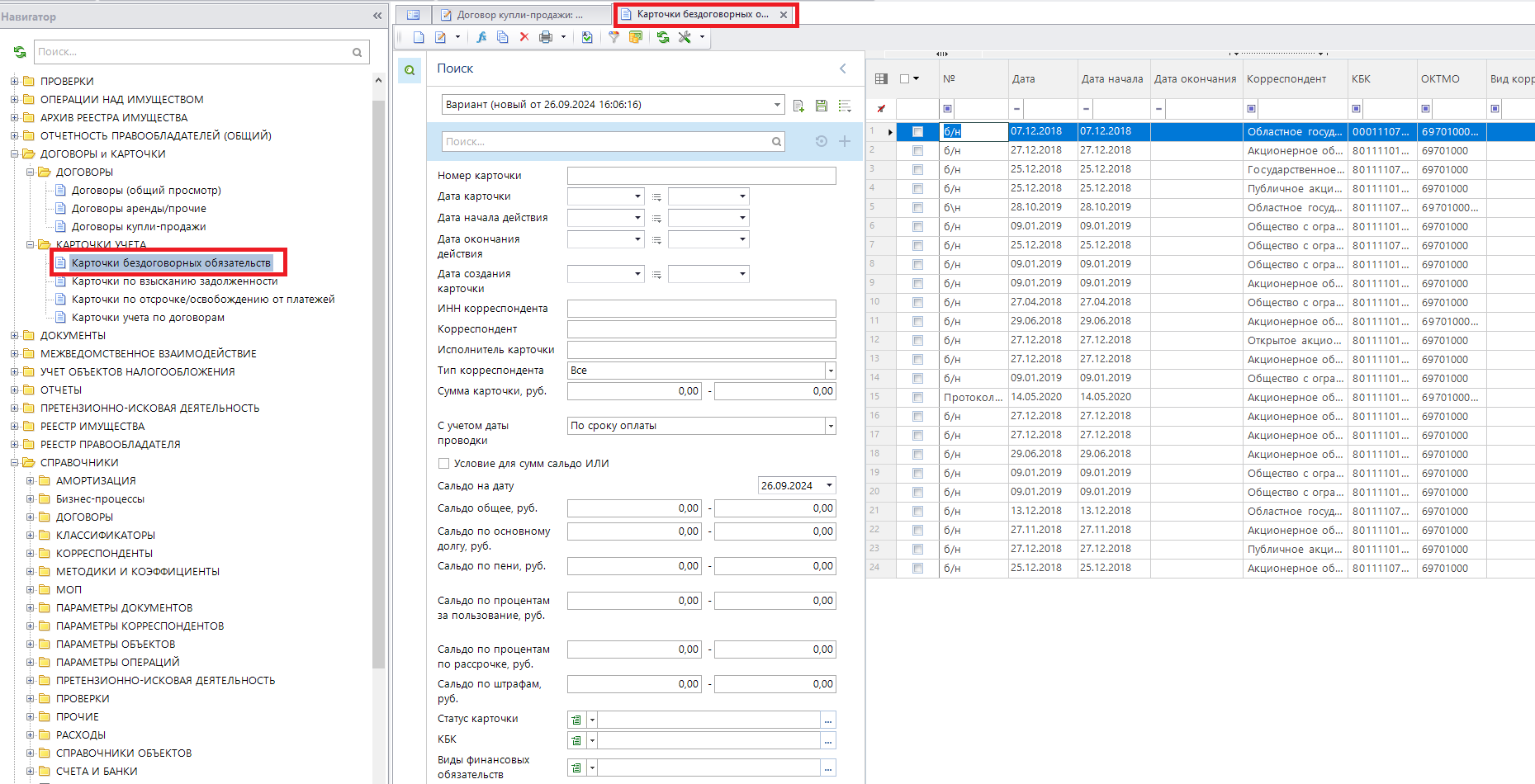
Task: Open Тип корреспондента dropdown showing Все
Action: (x=831, y=371)
